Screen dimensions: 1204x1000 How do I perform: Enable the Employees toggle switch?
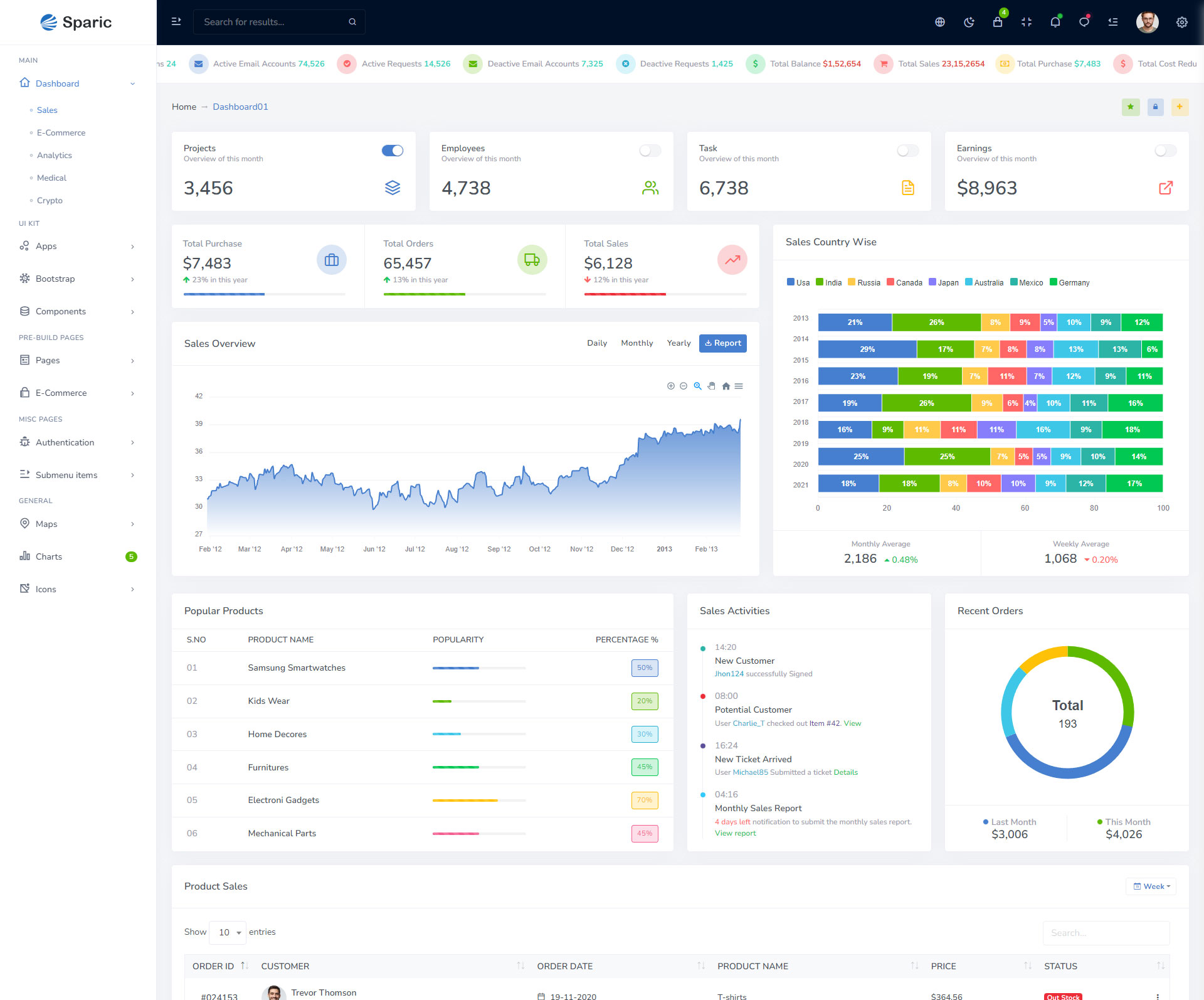tap(650, 151)
